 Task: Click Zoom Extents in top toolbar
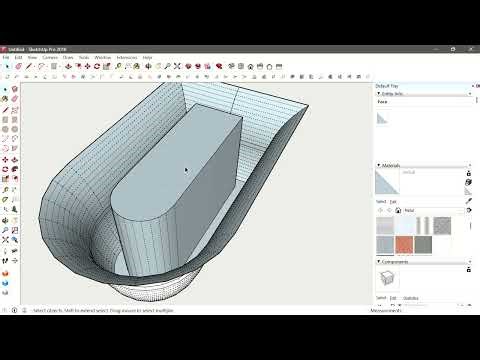(x=177, y=67)
